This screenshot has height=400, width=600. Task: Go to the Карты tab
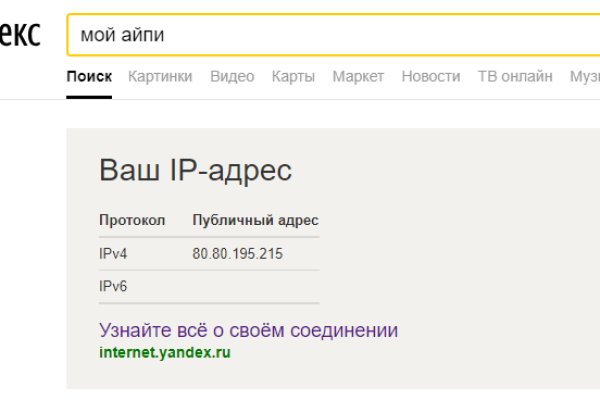pos(293,76)
